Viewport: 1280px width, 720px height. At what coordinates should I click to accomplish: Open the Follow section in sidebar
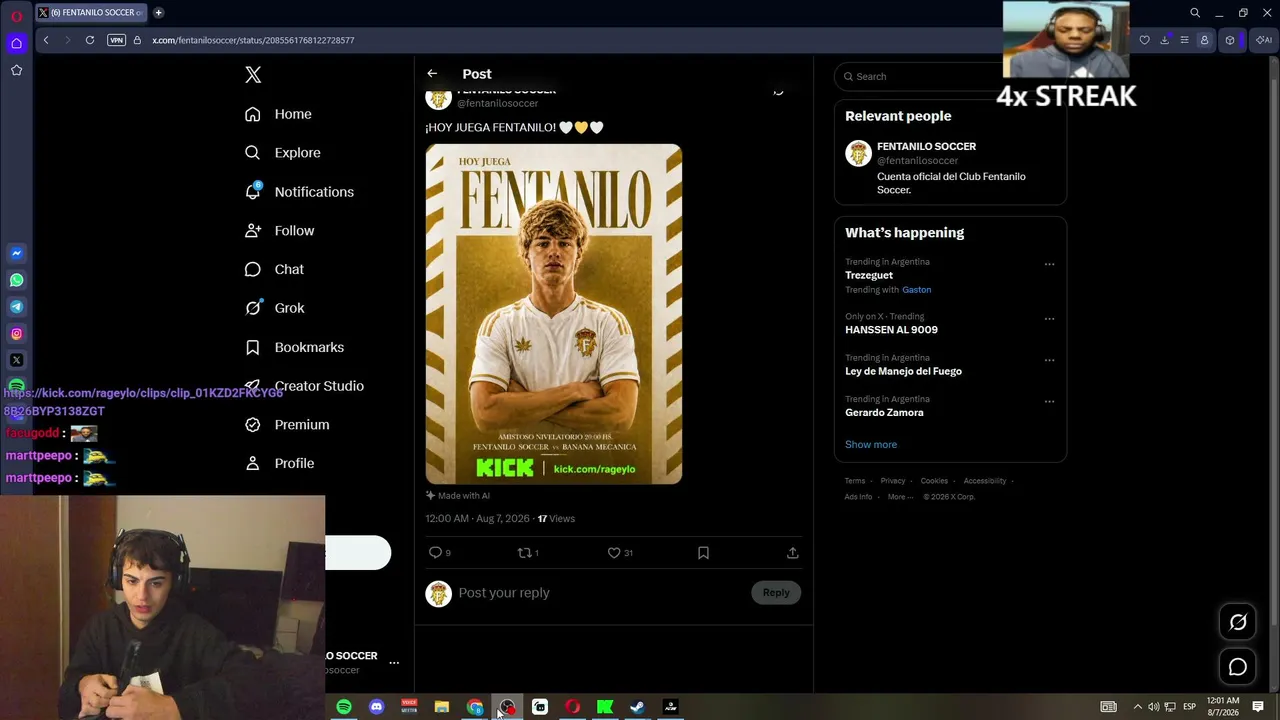coord(280,231)
